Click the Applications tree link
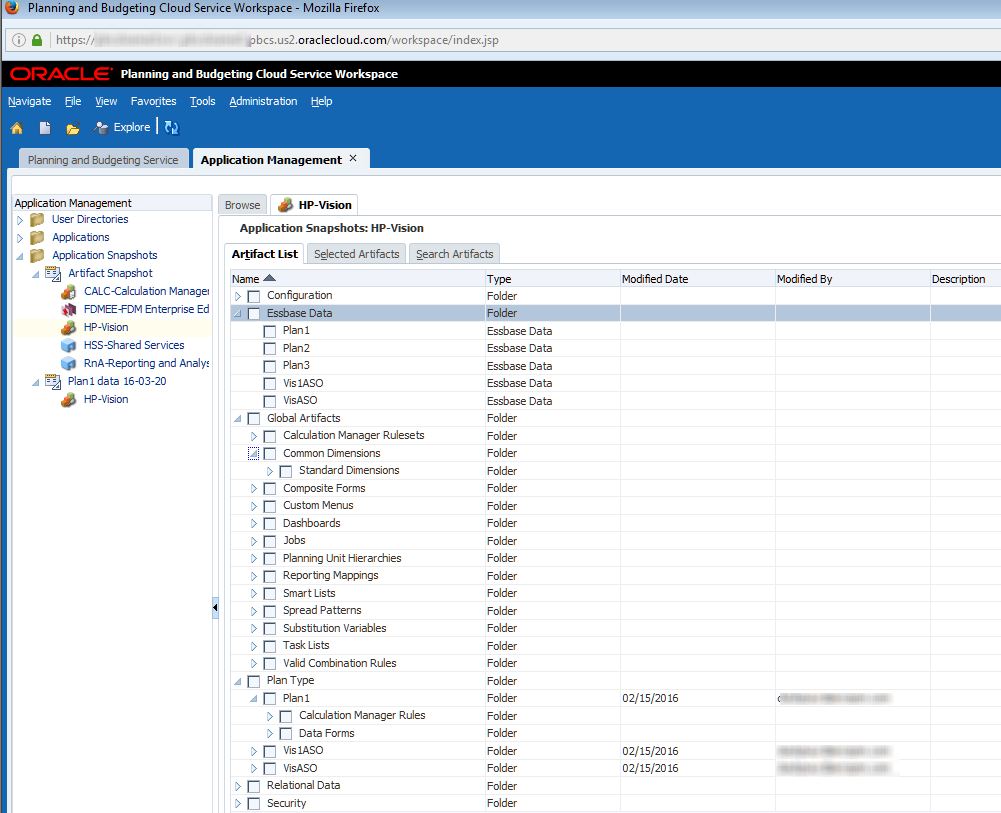Image resolution: width=1001 pixels, height=813 pixels. (80, 237)
